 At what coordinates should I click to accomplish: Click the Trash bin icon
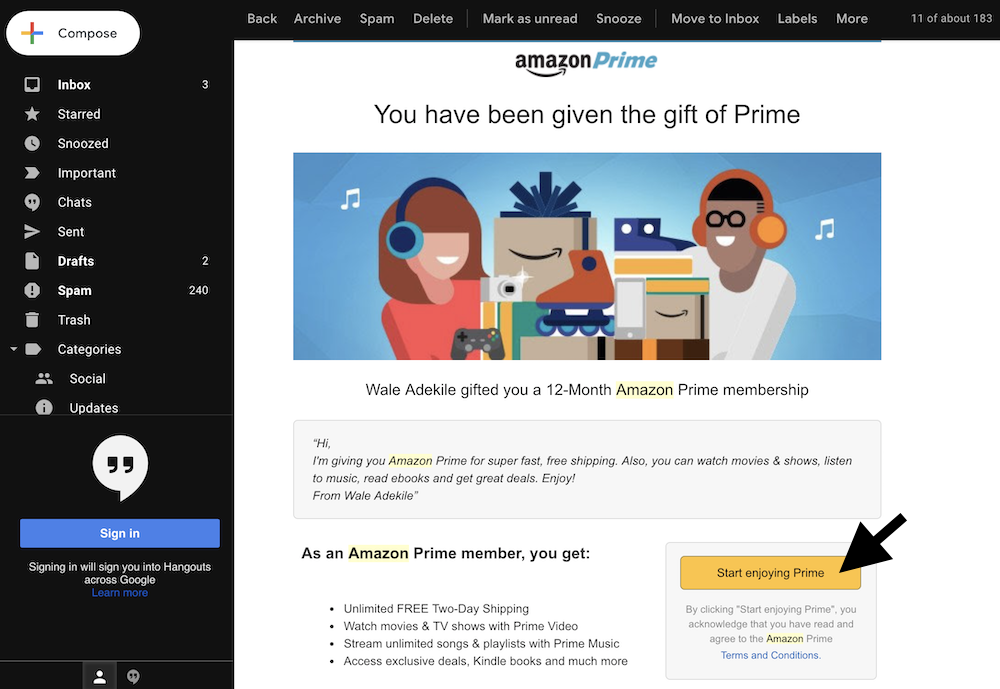32,320
